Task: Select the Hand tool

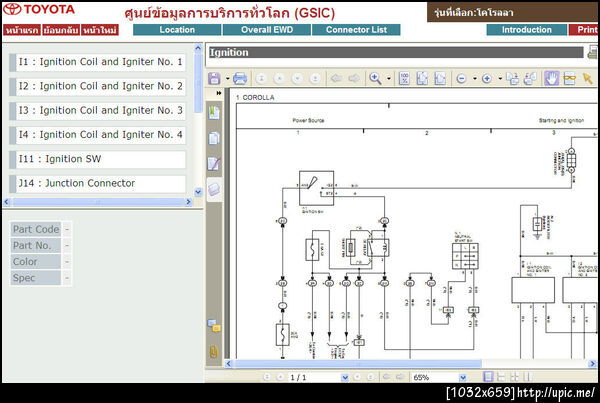Action: click(x=551, y=78)
